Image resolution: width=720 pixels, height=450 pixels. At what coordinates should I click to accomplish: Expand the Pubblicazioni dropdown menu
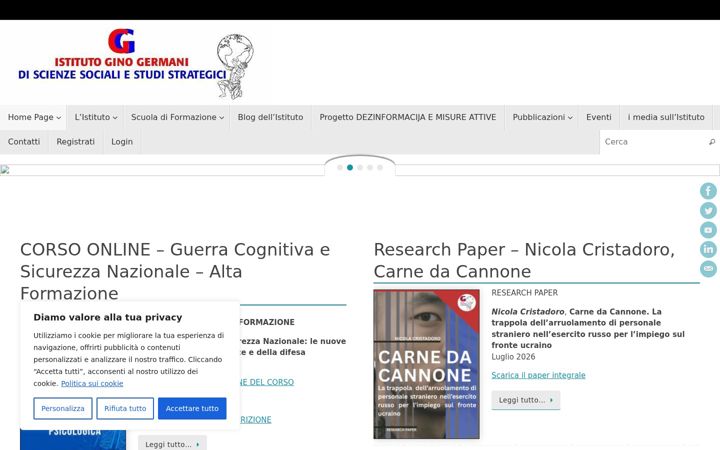(x=542, y=117)
